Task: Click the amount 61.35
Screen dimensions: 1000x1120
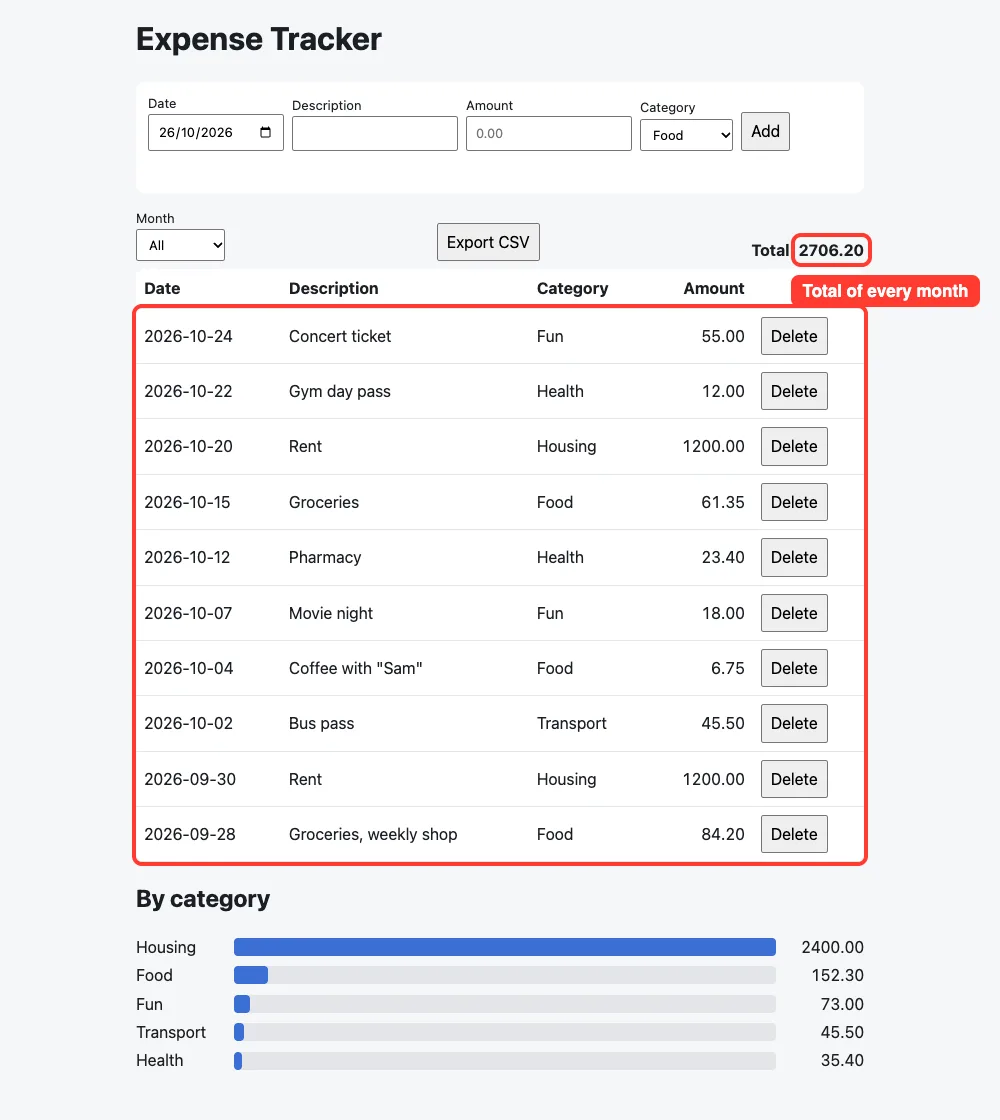Action: click(722, 502)
